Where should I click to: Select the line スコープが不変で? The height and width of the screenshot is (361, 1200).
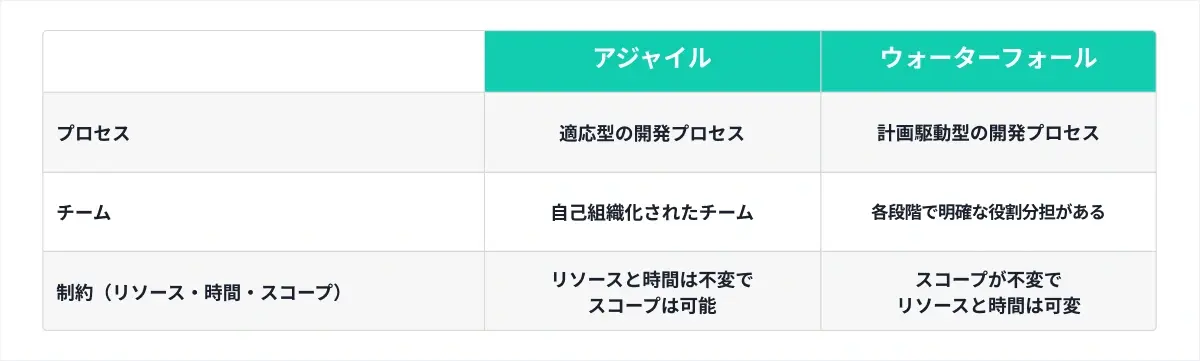[988, 281]
